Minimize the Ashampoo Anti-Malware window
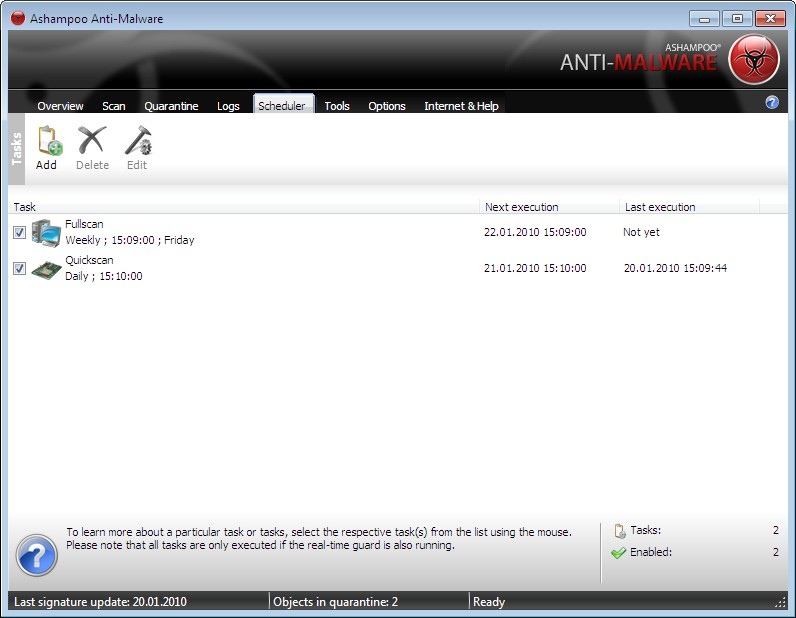796x618 pixels. [x=704, y=19]
